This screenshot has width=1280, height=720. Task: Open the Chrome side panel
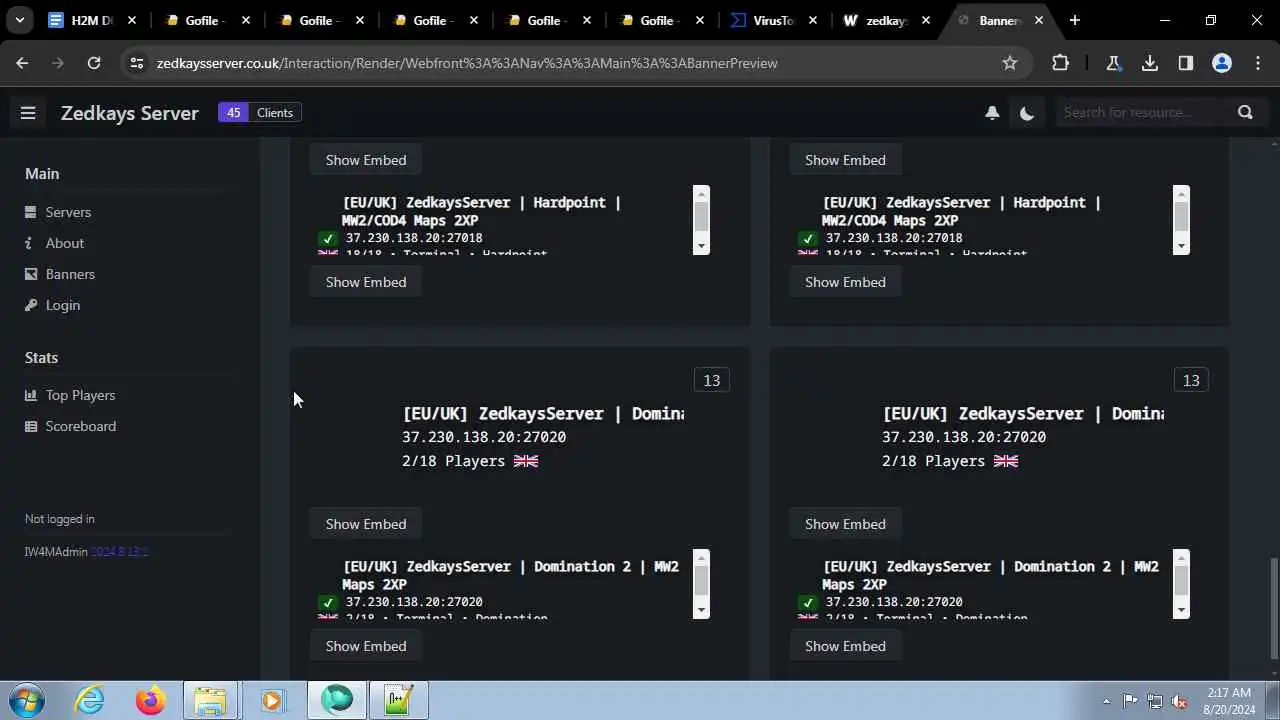point(1186,63)
